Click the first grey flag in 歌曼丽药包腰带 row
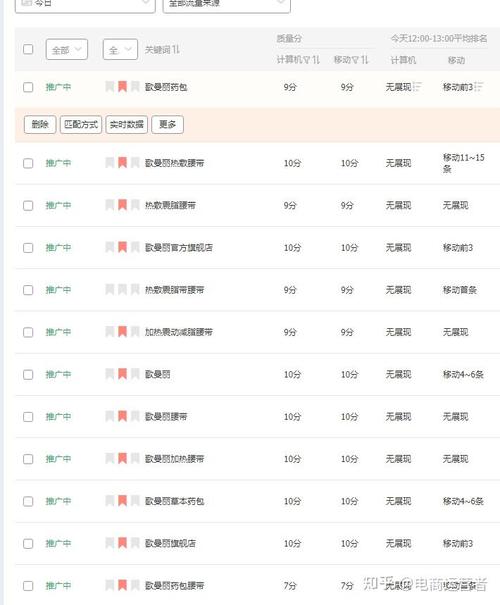 pos(110,585)
